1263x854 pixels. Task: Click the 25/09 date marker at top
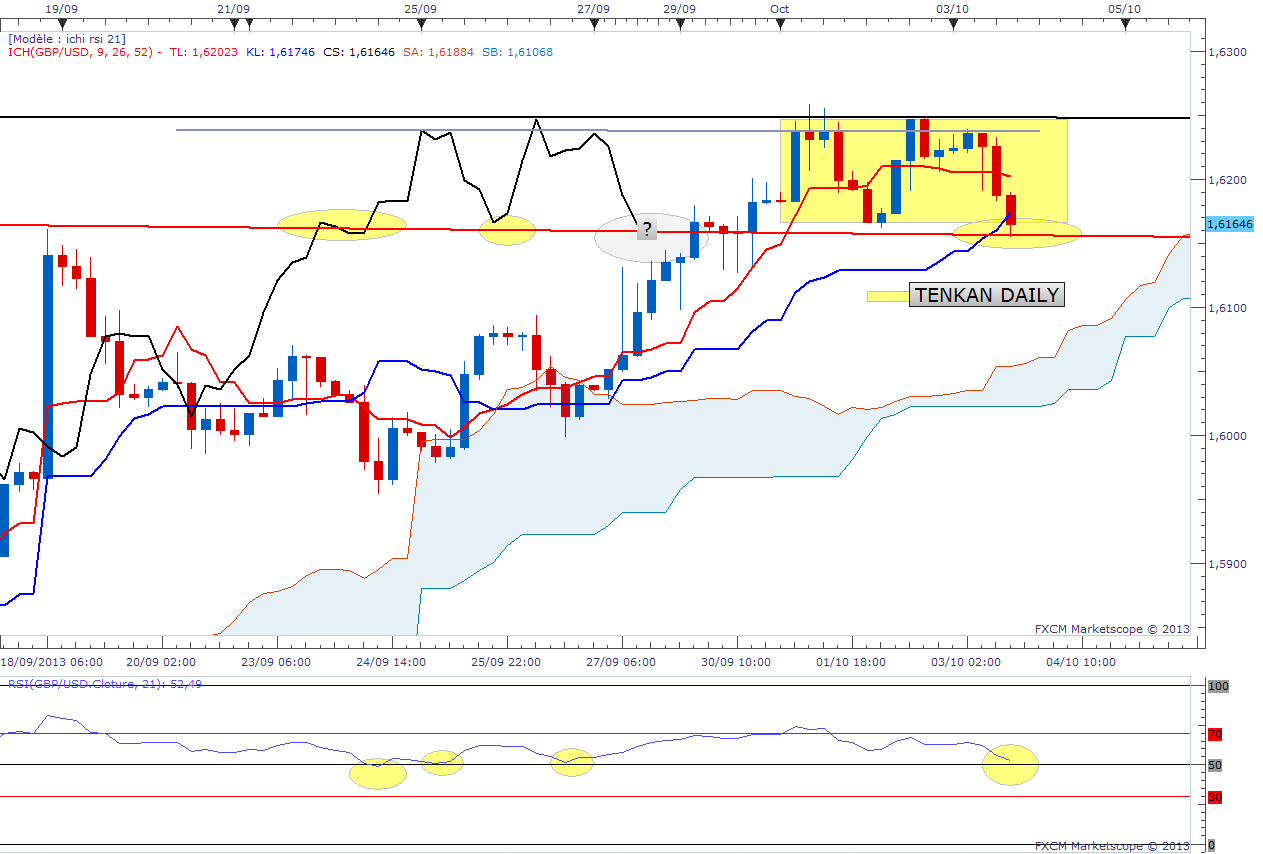coord(420,8)
